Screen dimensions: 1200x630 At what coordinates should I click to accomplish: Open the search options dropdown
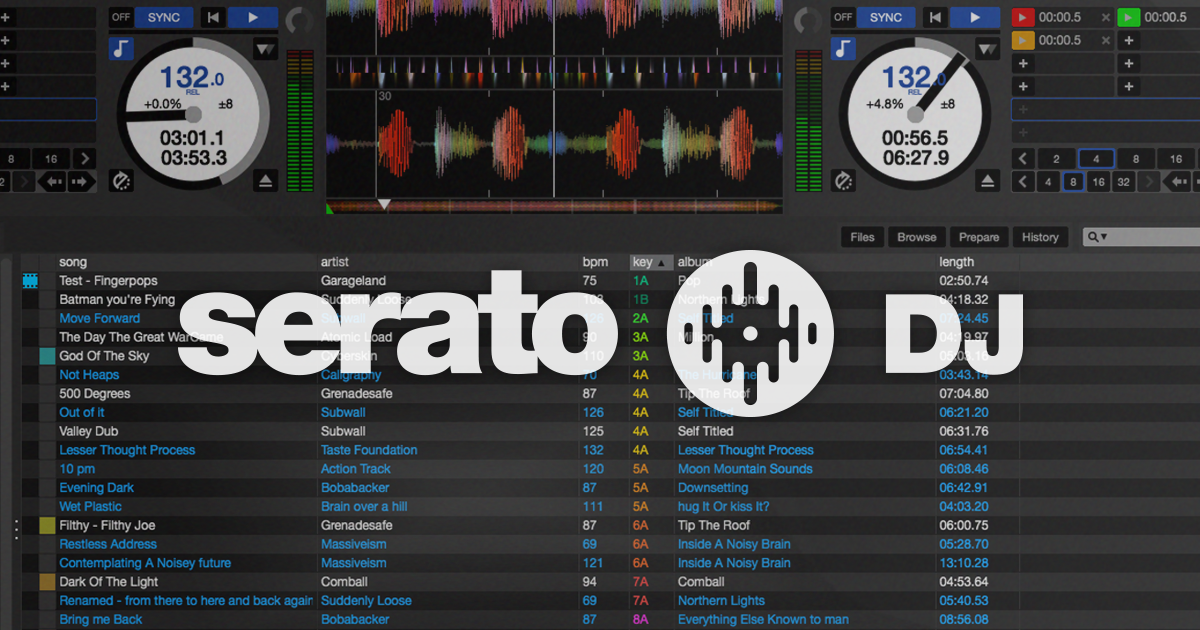tap(1097, 237)
